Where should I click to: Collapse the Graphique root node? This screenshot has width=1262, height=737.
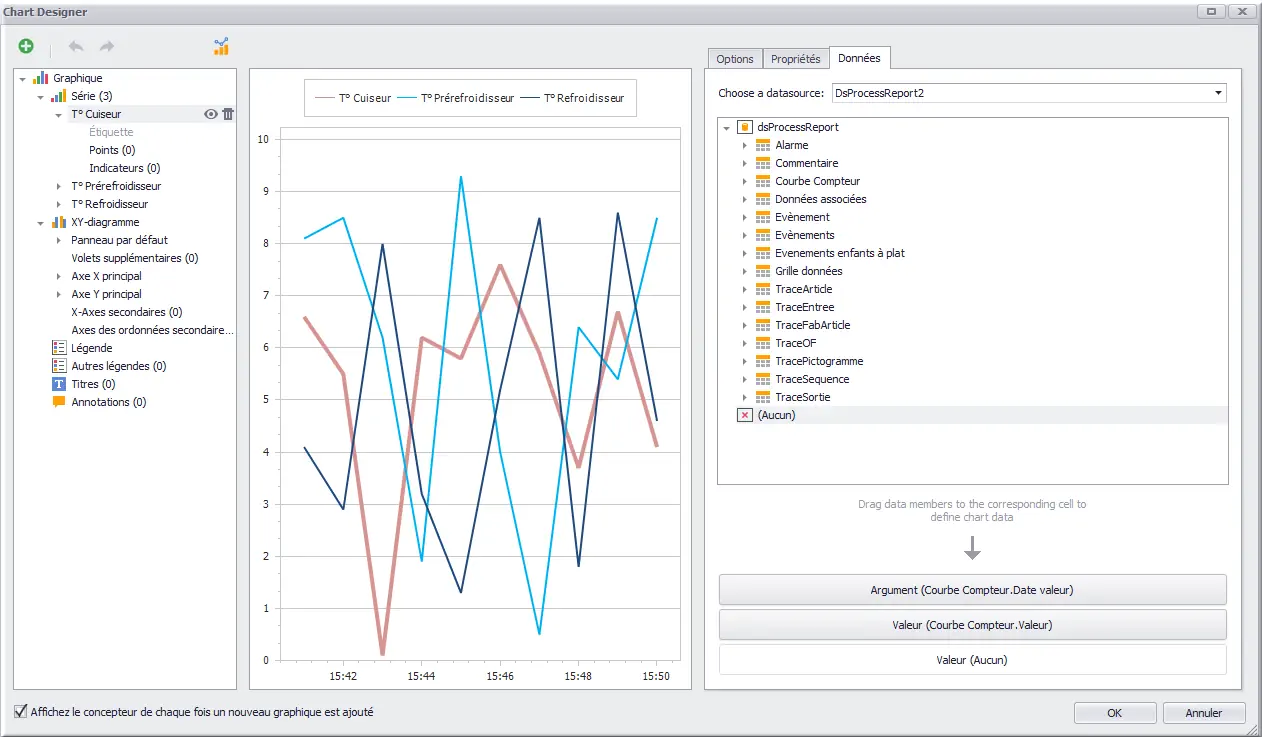tap(23, 78)
